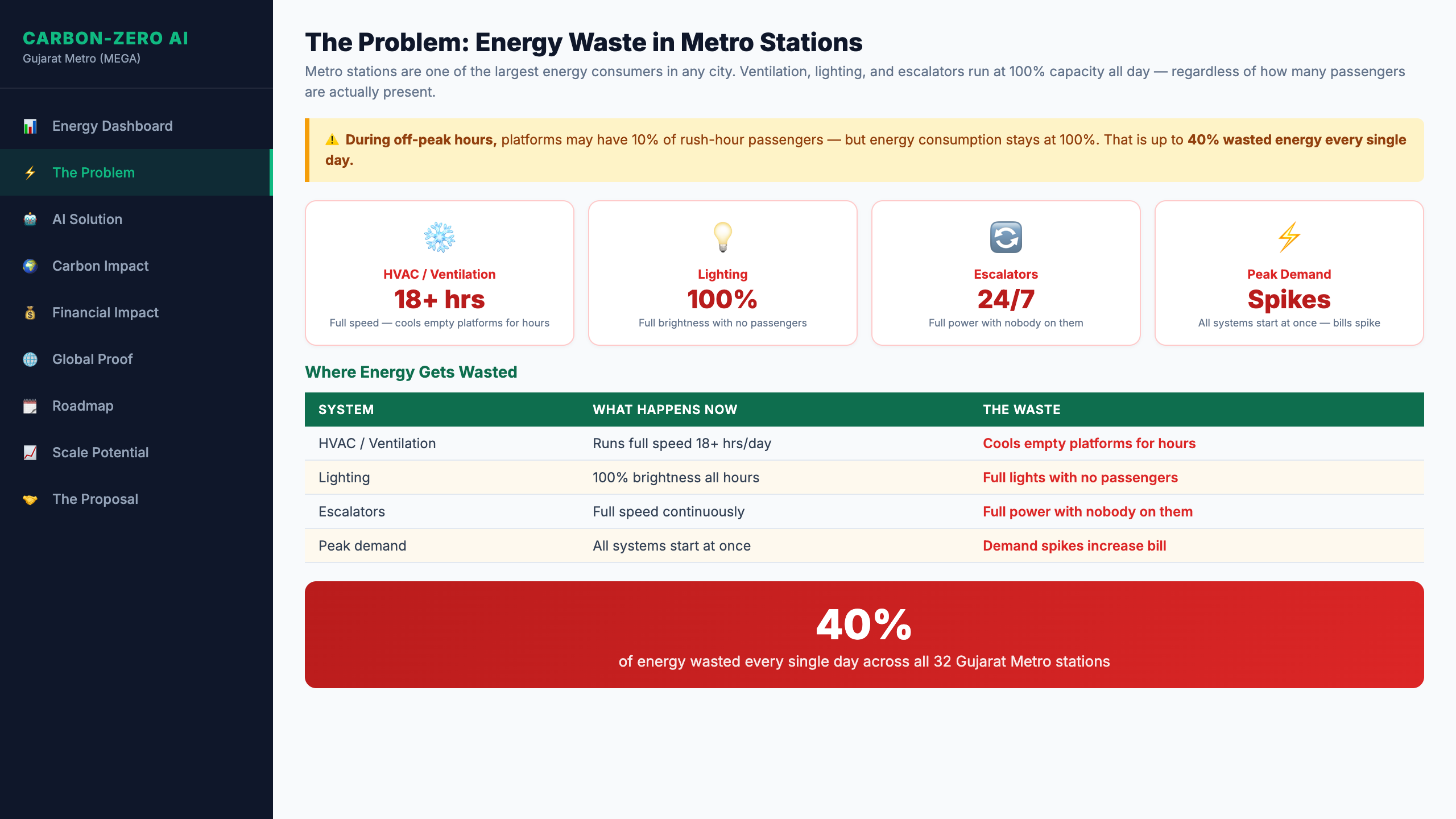The width and height of the screenshot is (1456, 819).
Task: Click the light bulb icon on Lighting card
Action: tap(722, 237)
